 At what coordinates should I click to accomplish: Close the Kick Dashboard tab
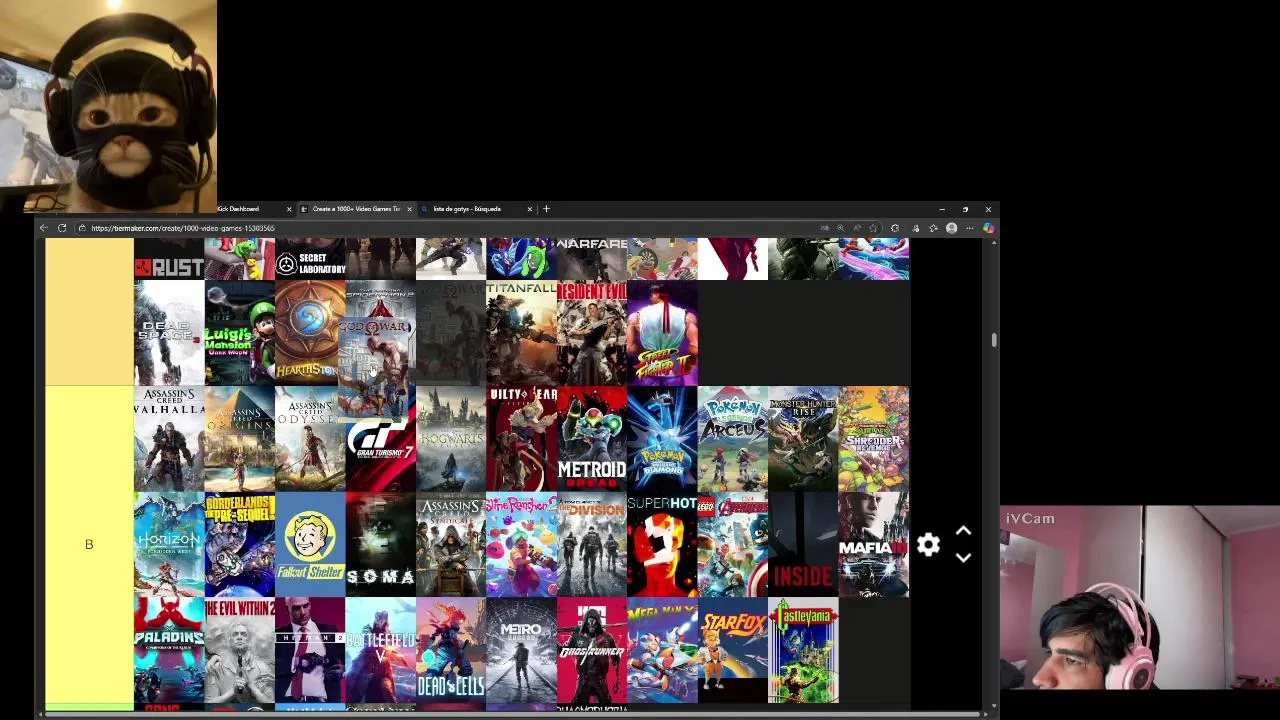[289, 209]
